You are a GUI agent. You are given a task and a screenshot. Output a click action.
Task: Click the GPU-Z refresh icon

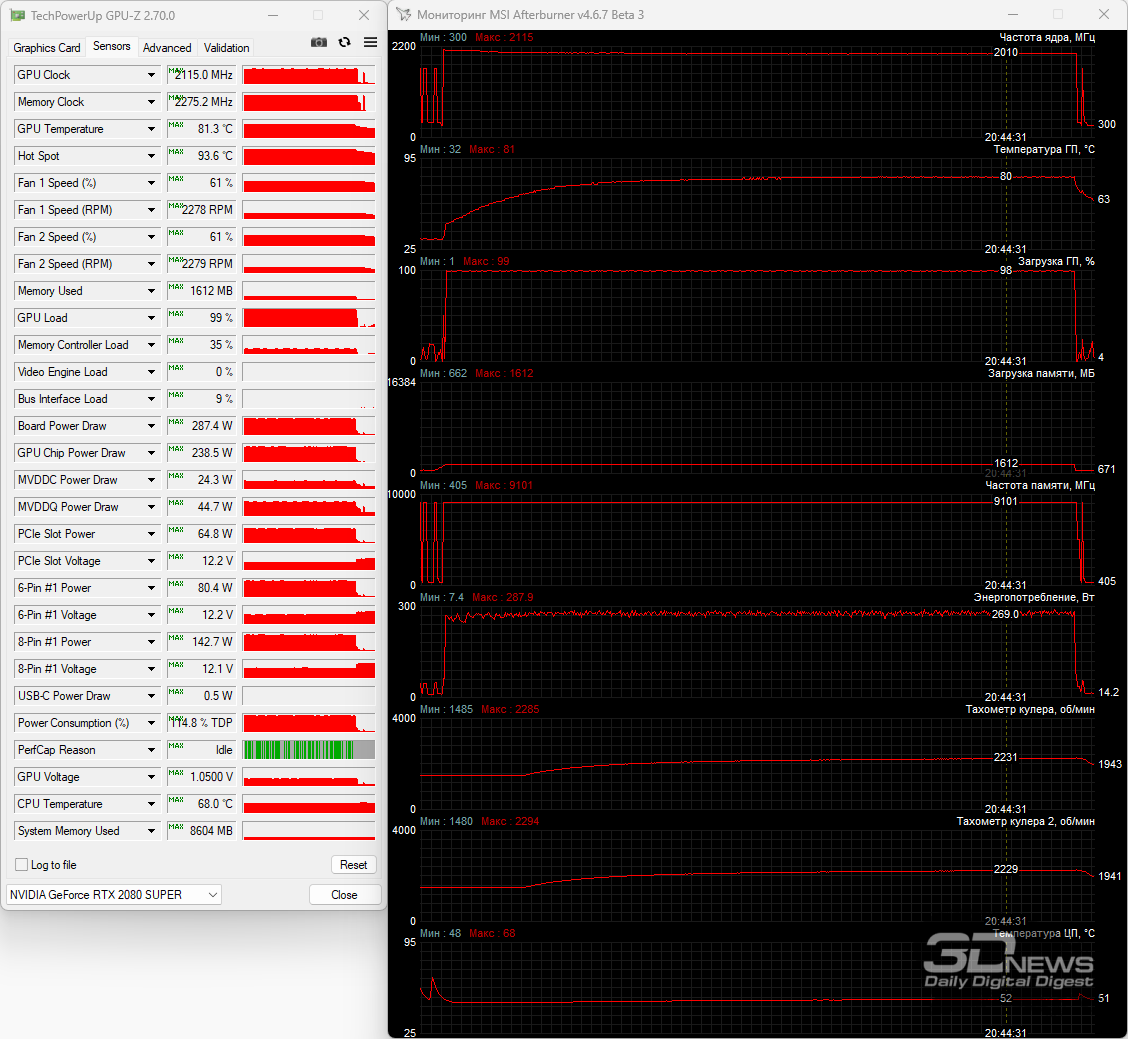345,42
